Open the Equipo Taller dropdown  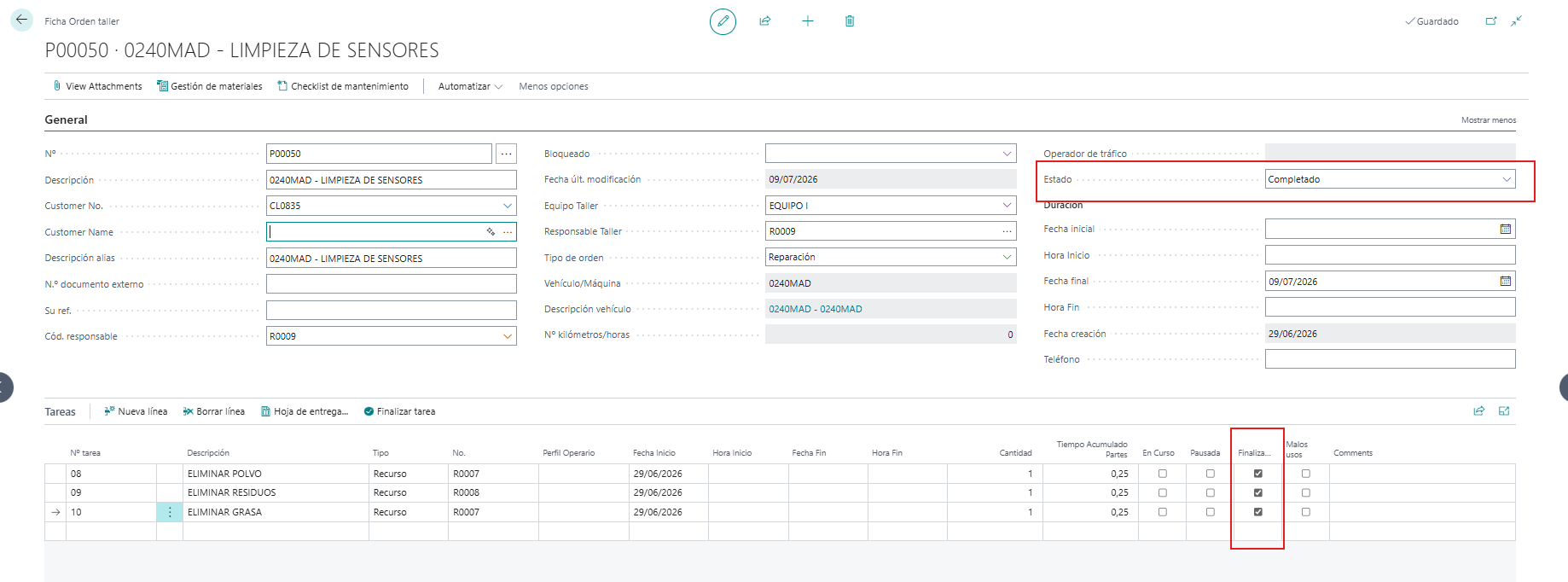click(1007, 206)
